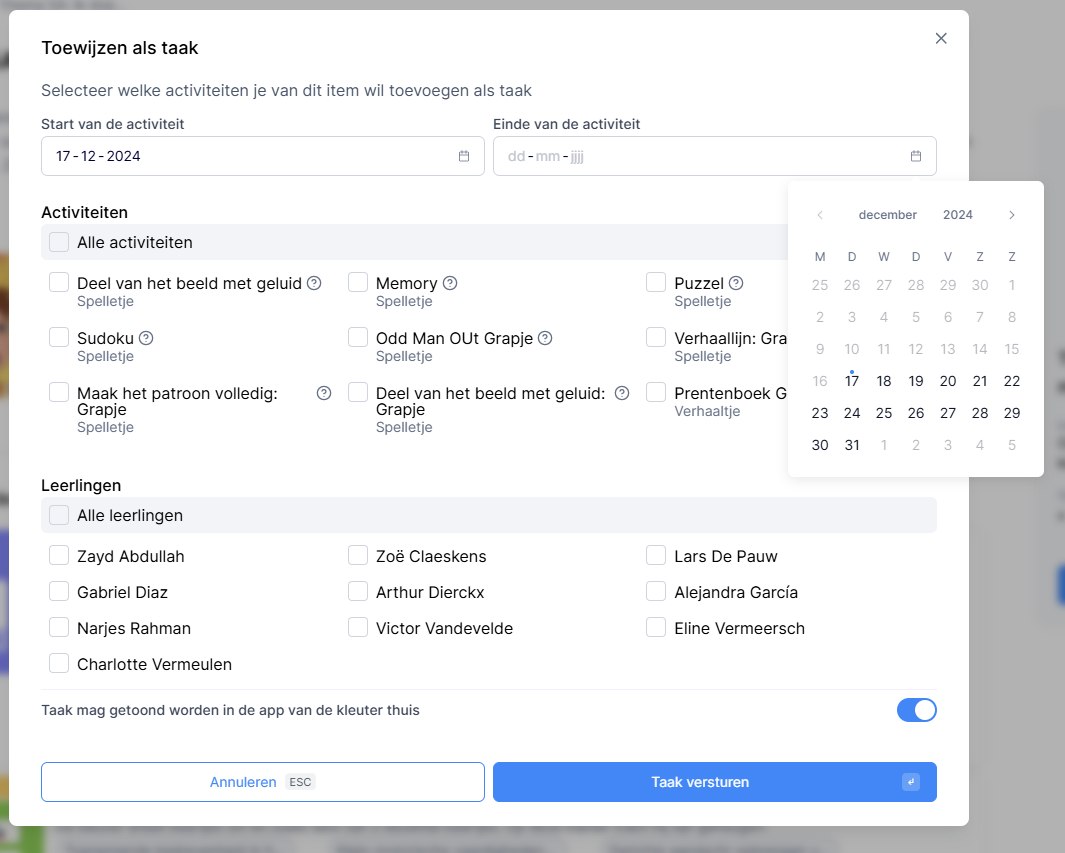This screenshot has height=853, width=1065.
Task: Go to next month in calendar
Action: (1012, 215)
